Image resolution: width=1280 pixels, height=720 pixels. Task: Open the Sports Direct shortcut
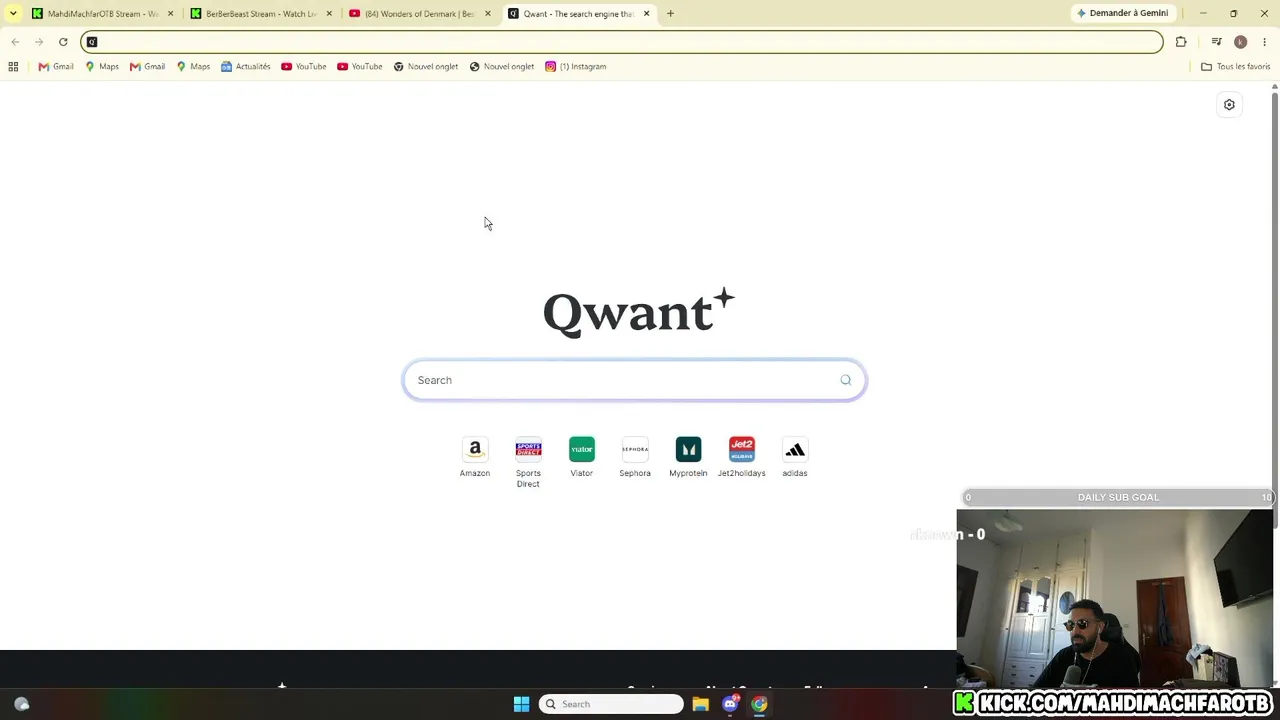click(528, 462)
